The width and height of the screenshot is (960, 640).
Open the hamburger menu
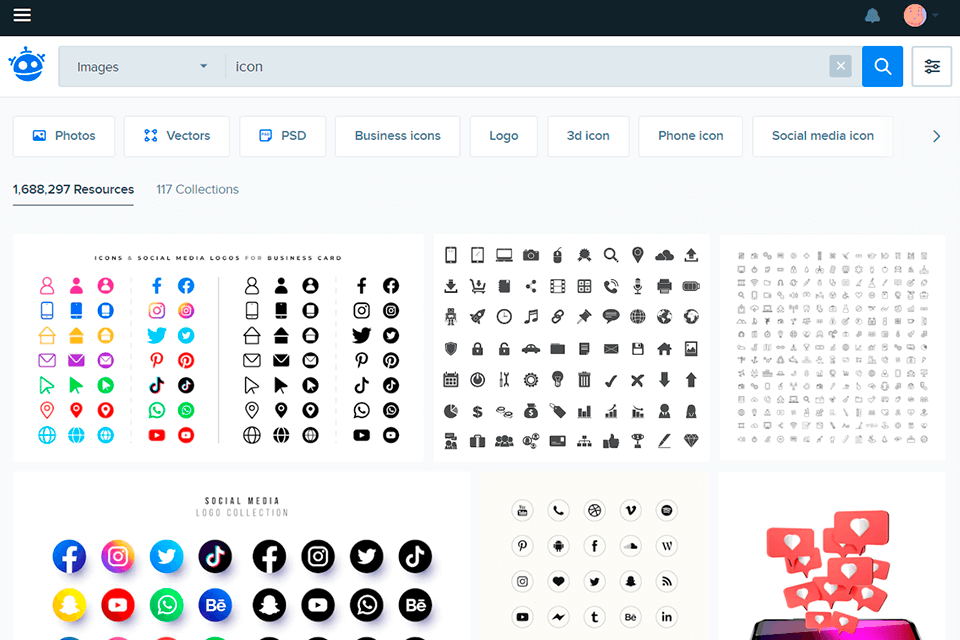(22, 15)
